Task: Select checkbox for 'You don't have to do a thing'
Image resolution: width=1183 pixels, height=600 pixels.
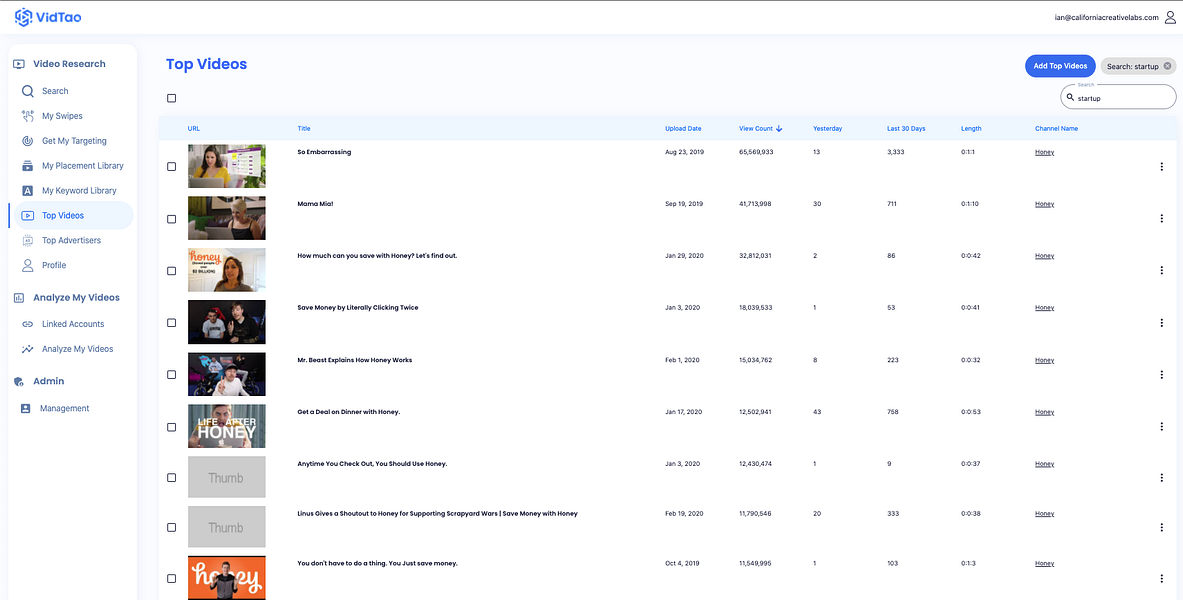Action: tap(171, 579)
